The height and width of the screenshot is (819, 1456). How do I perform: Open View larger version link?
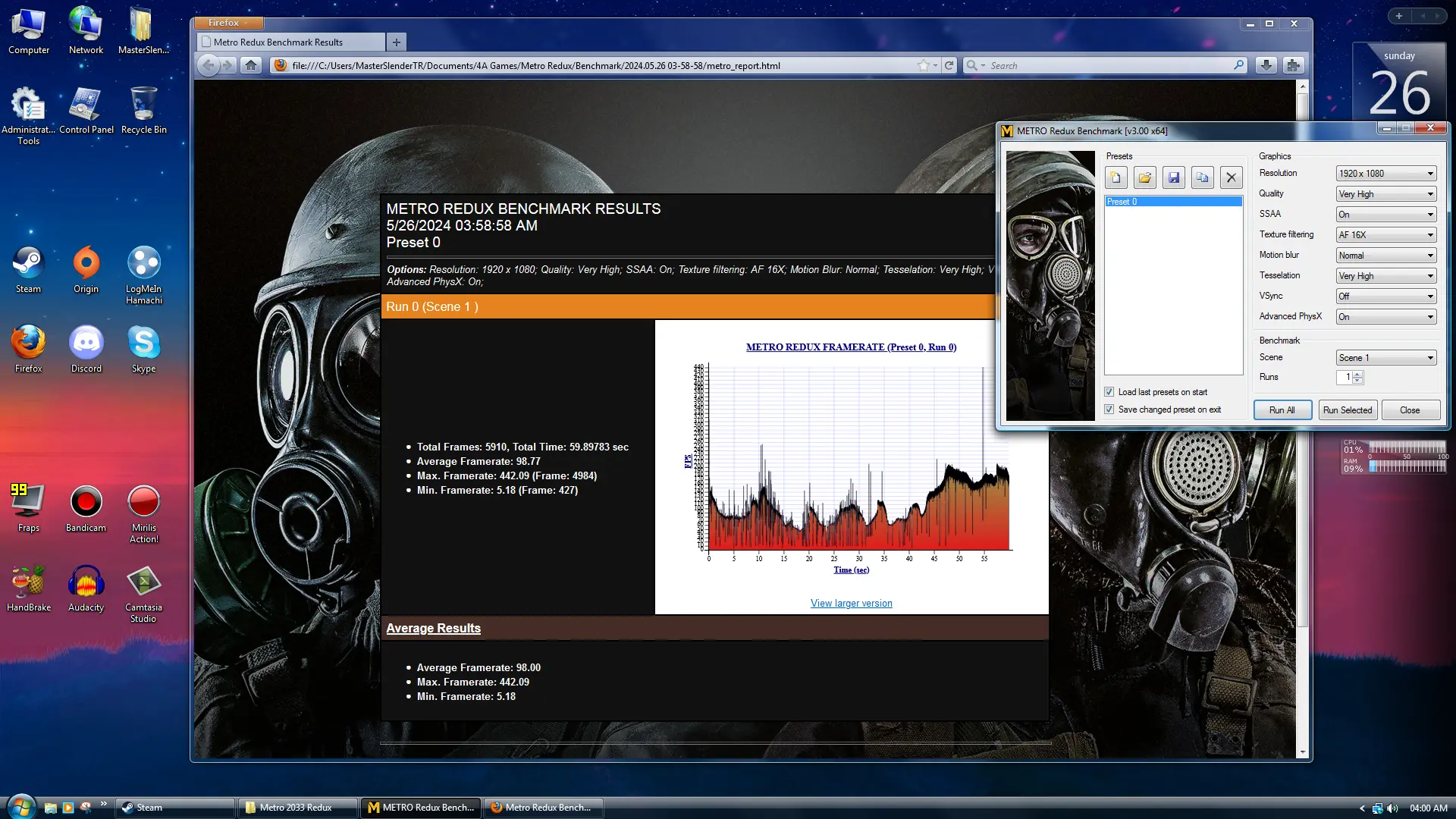click(x=851, y=604)
